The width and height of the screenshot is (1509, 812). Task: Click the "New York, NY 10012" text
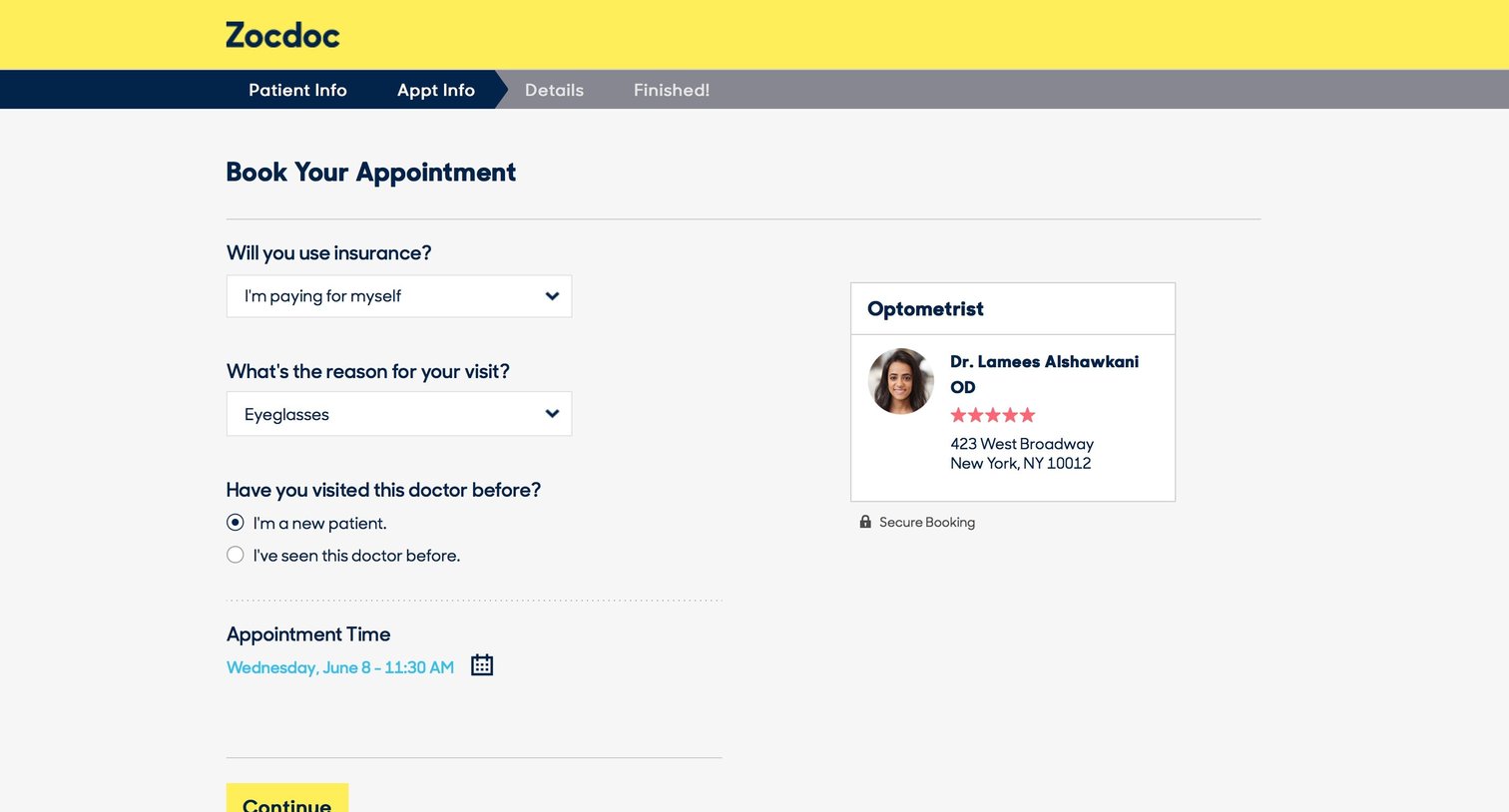click(x=1021, y=463)
